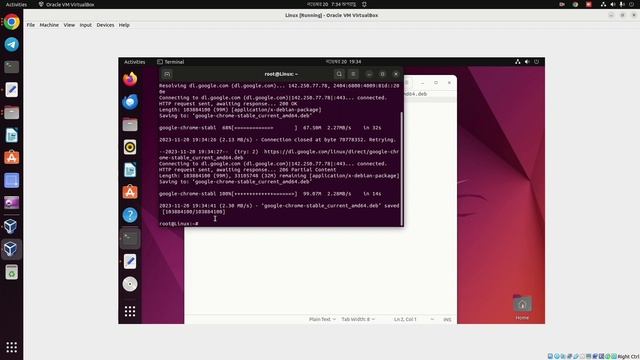Viewport: 640px width, 360px height.
Task: Open the VirtualBox View menu
Action: (69, 25)
